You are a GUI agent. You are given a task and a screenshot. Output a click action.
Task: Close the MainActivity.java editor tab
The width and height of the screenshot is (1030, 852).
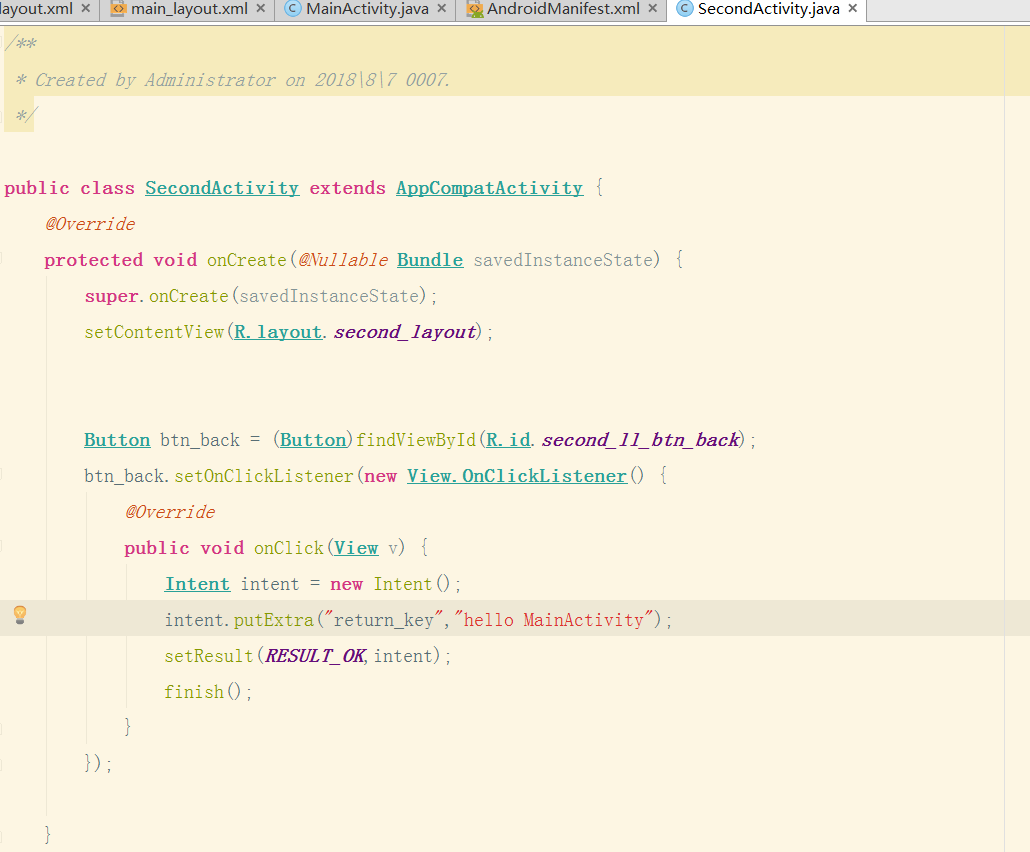click(442, 9)
